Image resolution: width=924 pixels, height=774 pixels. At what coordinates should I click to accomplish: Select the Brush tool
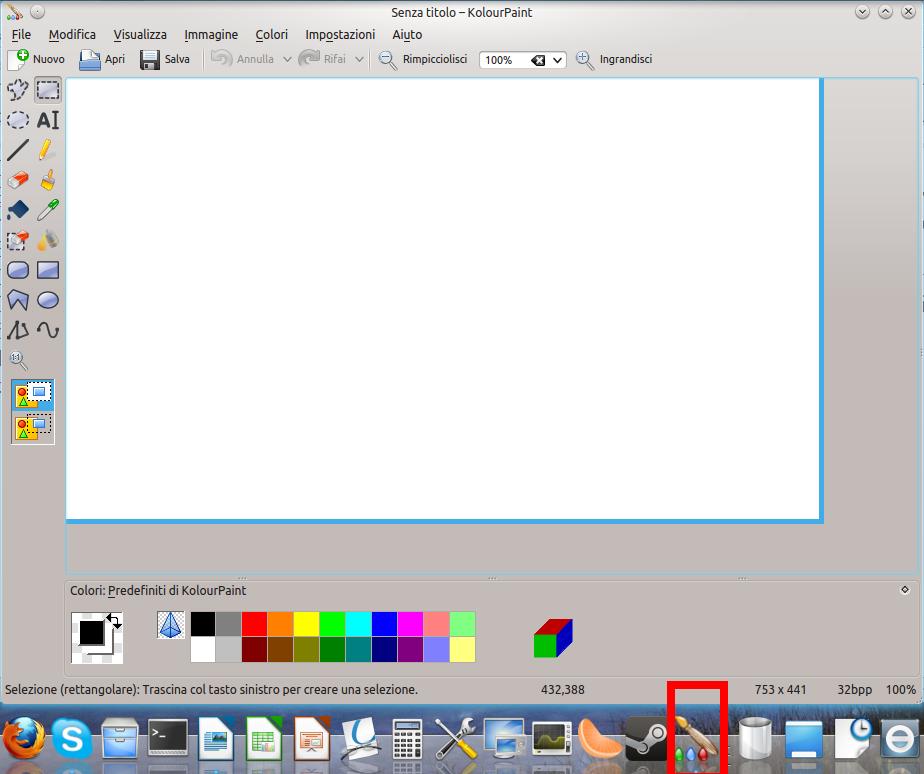click(x=46, y=180)
